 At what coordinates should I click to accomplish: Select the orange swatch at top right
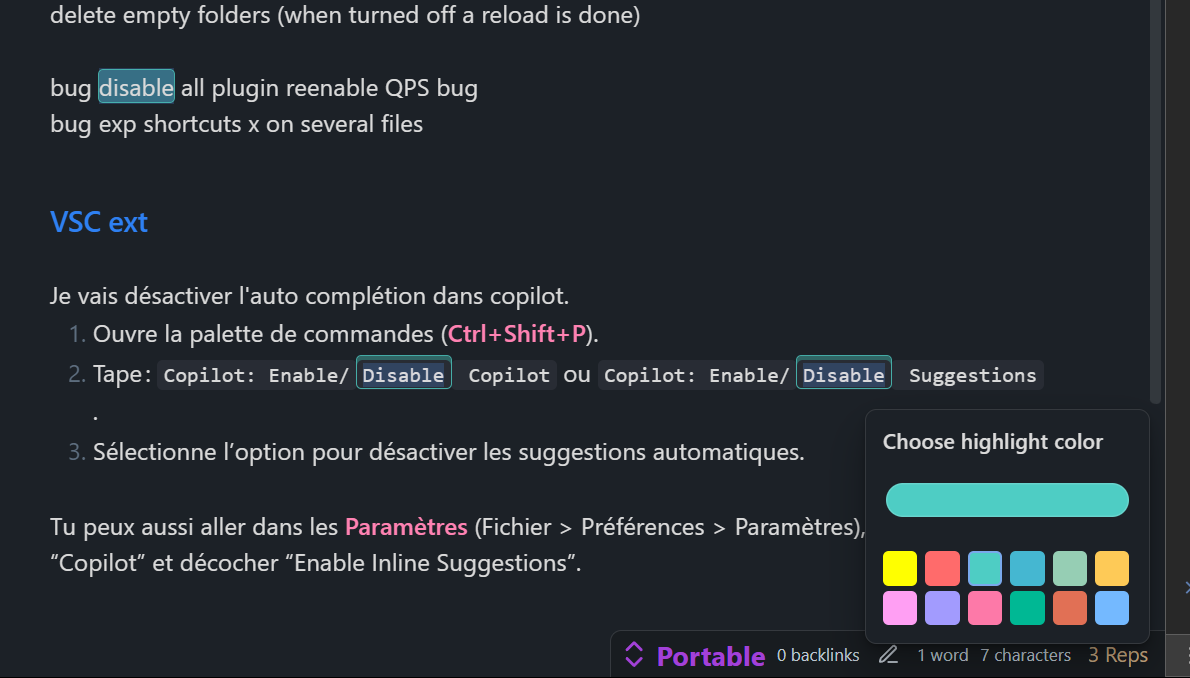1112,568
